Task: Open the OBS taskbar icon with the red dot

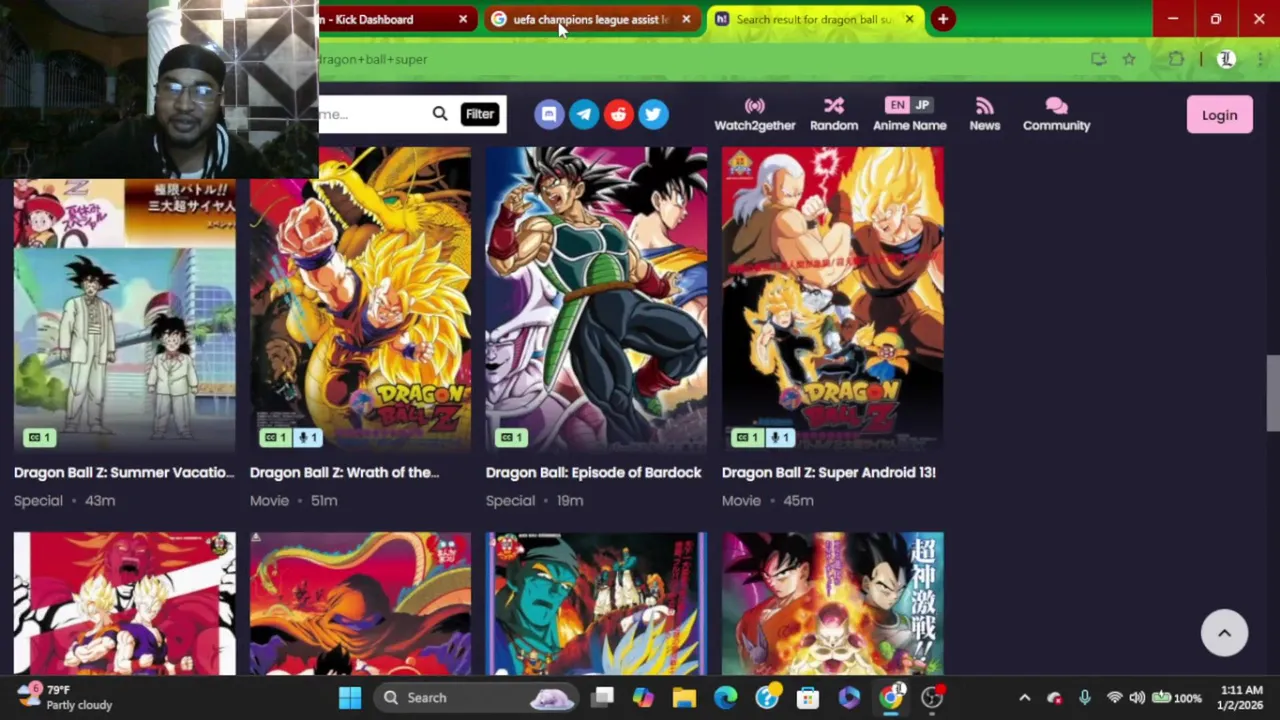Action: click(x=932, y=697)
